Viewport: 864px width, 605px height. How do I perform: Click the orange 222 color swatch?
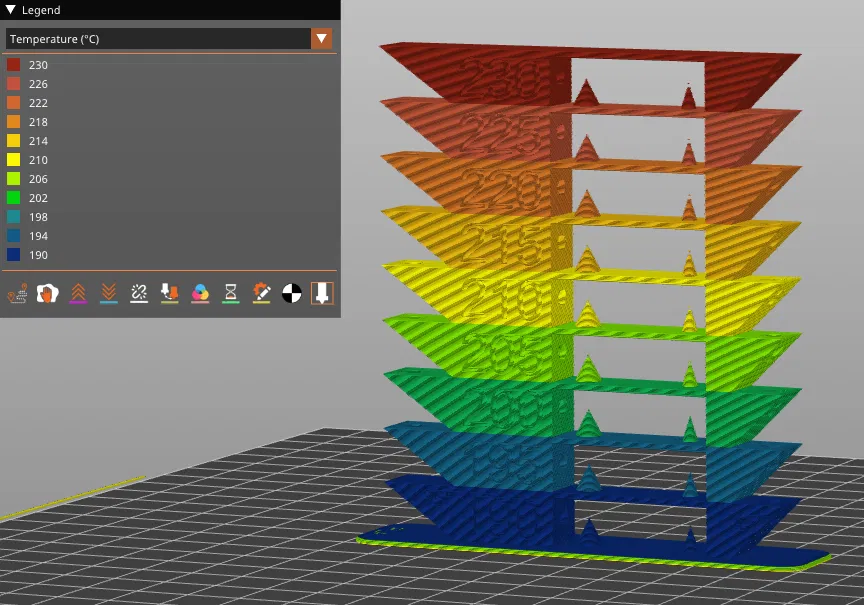click(13, 103)
